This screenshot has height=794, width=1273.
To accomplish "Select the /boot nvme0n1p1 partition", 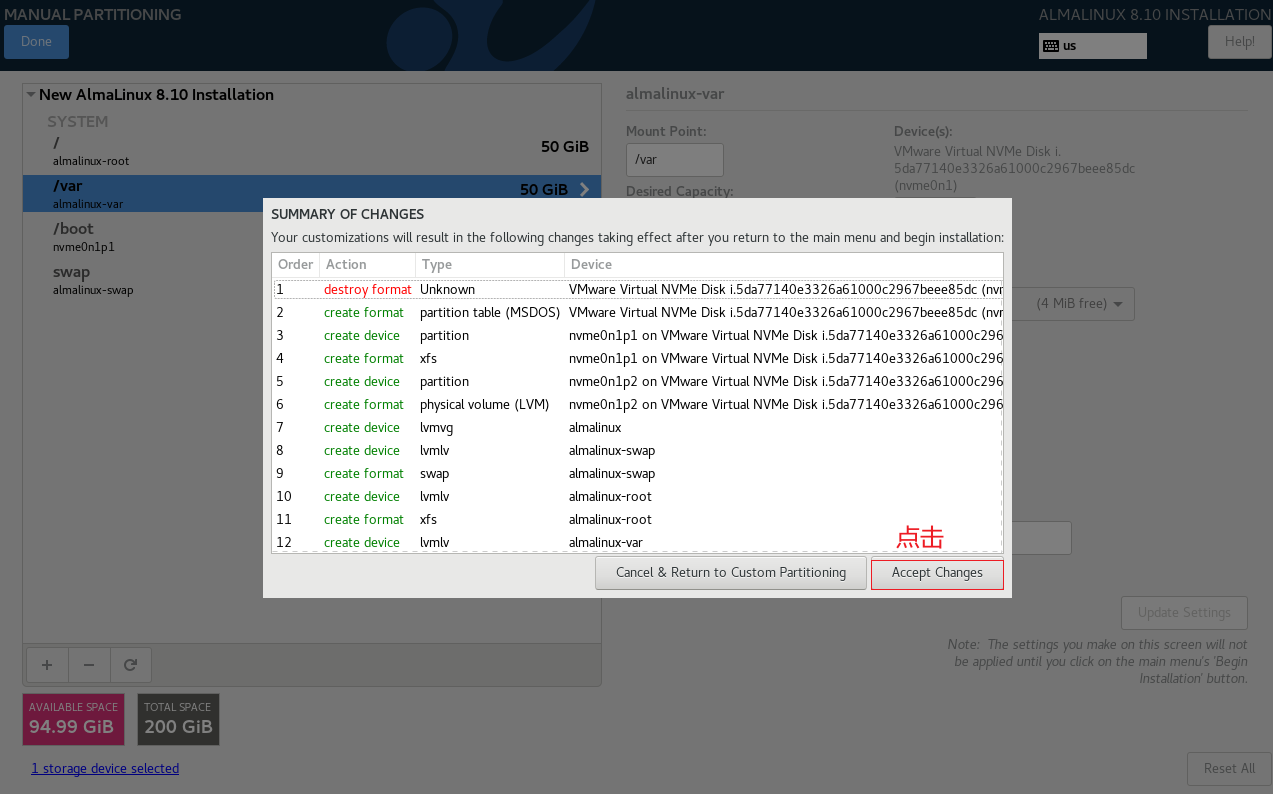I will coord(312,236).
